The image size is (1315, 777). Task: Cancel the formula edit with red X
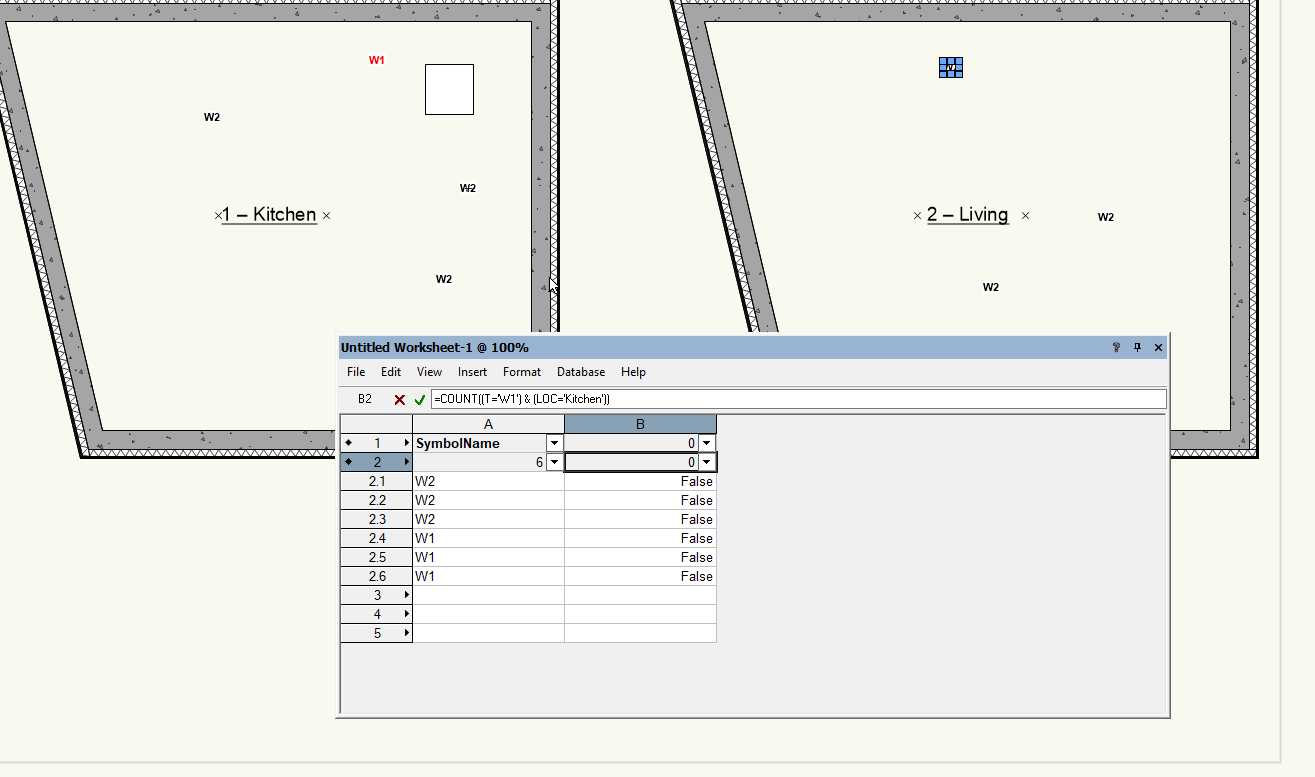point(400,399)
